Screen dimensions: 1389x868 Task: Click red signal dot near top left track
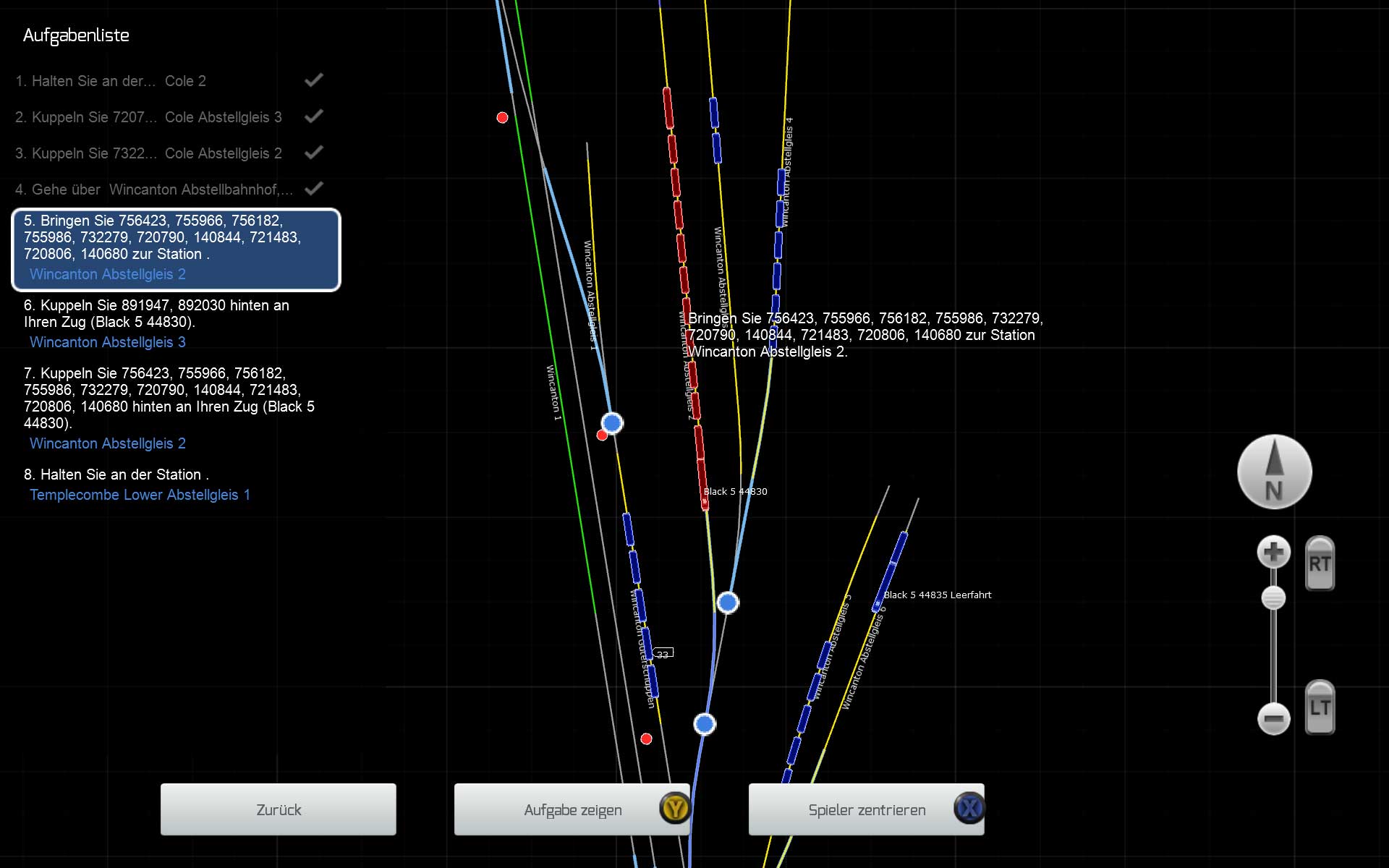tap(502, 117)
